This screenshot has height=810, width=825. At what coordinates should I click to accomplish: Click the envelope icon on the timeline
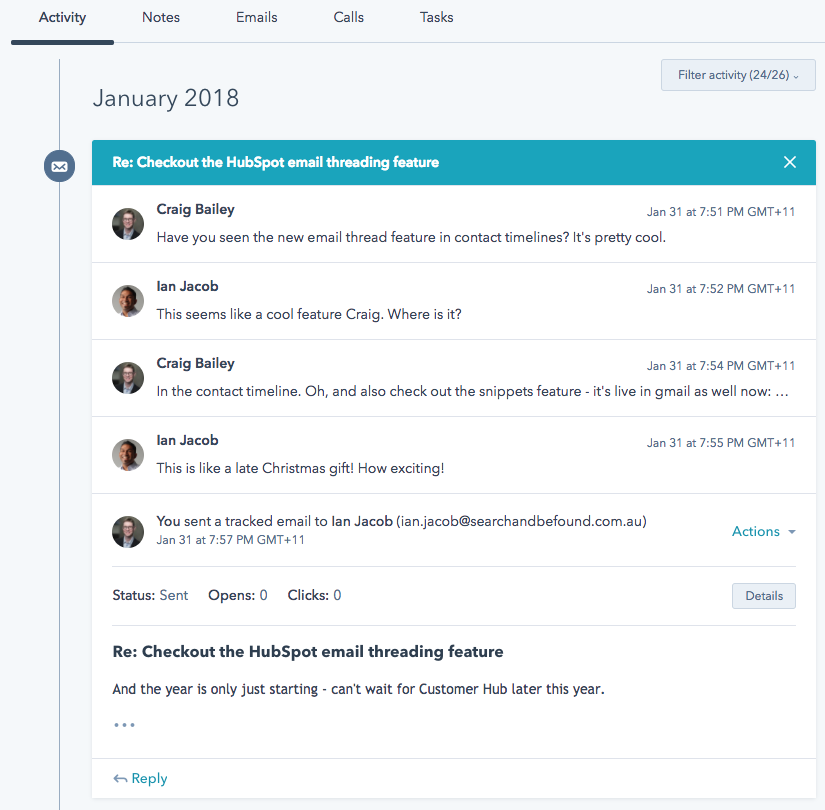pos(59,166)
